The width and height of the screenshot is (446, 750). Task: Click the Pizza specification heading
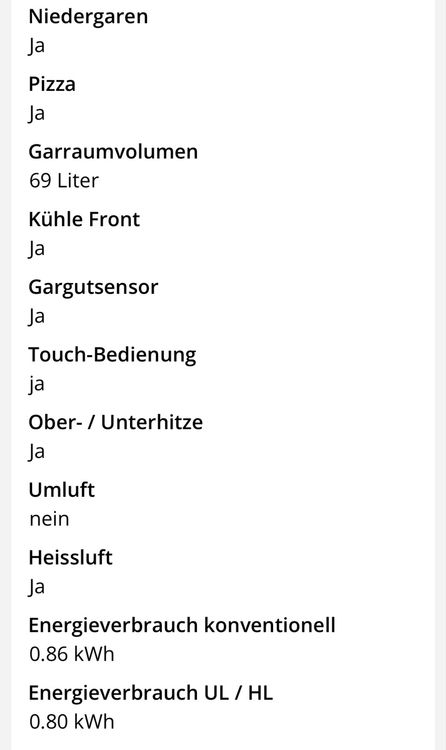pyautogui.click(x=52, y=84)
